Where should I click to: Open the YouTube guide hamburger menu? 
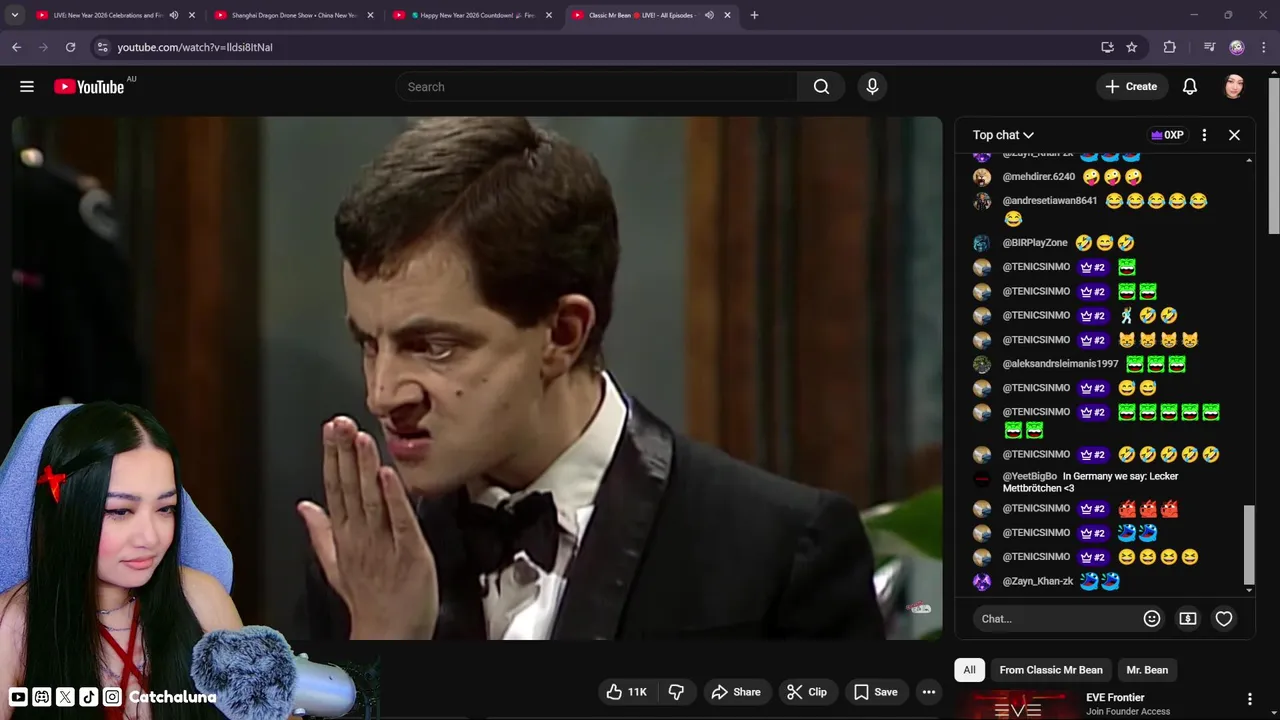(27, 87)
